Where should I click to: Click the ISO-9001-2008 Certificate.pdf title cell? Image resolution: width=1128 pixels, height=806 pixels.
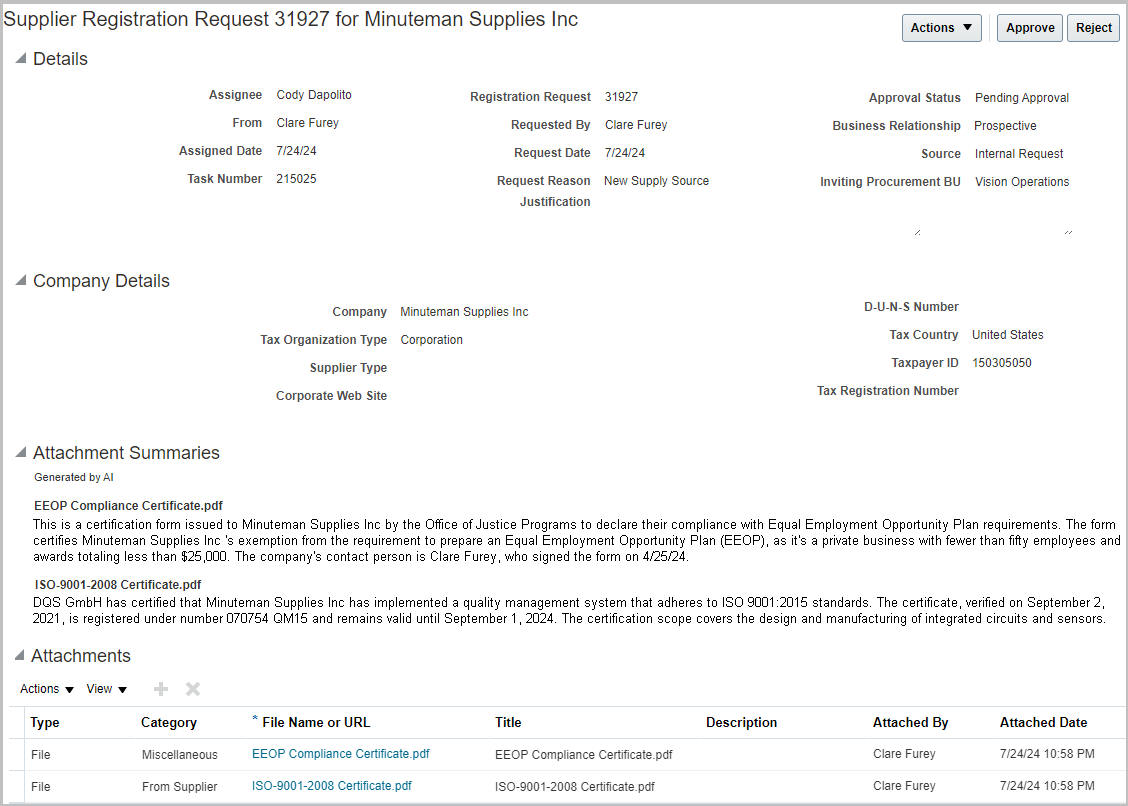(575, 787)
